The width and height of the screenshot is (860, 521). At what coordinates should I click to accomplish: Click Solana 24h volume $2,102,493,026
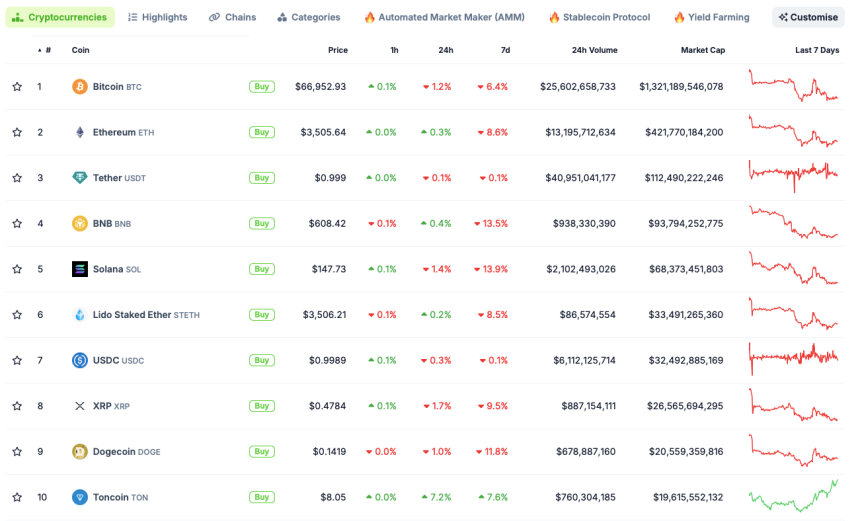pyautogui.click(x=581, y=269)
